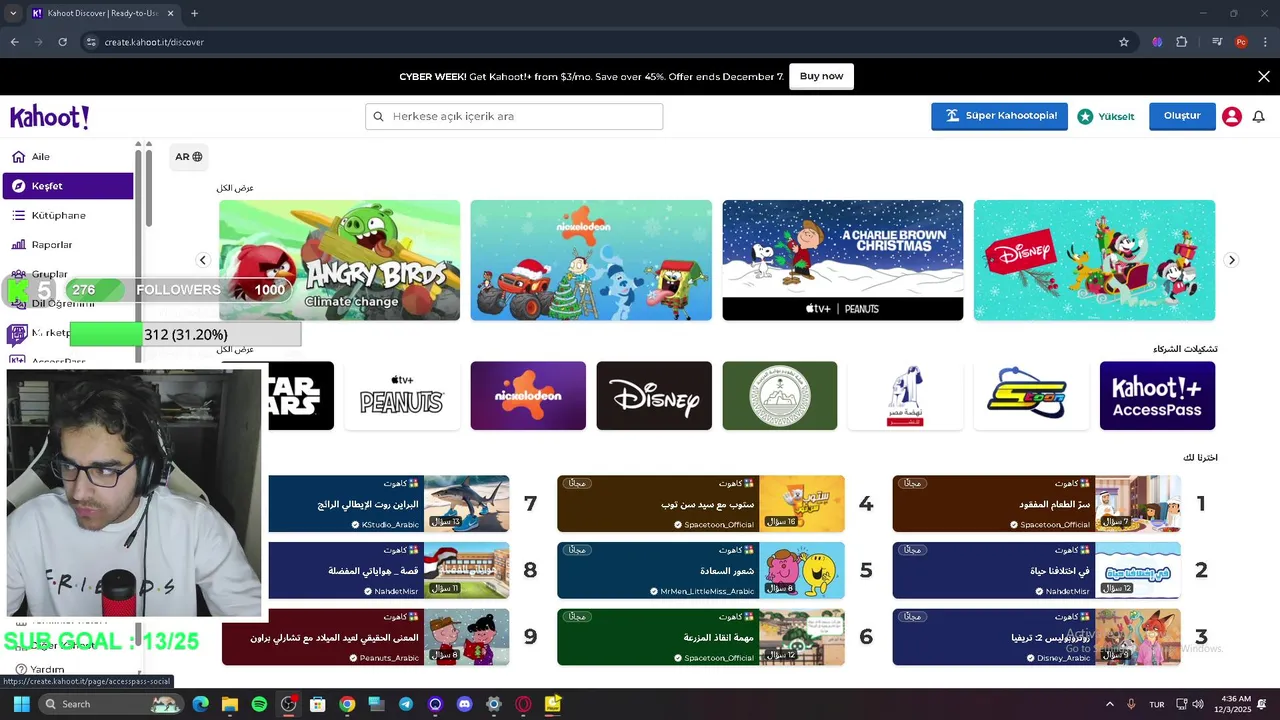Open the Chrome three-dot menu
The width and height of the screenshot is (1280, 720).
[1266, 42]
